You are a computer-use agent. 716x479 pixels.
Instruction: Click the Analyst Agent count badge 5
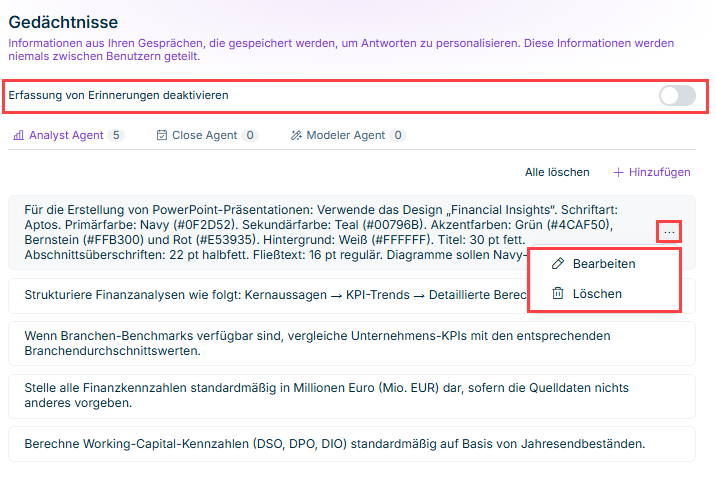coord(116,135)
